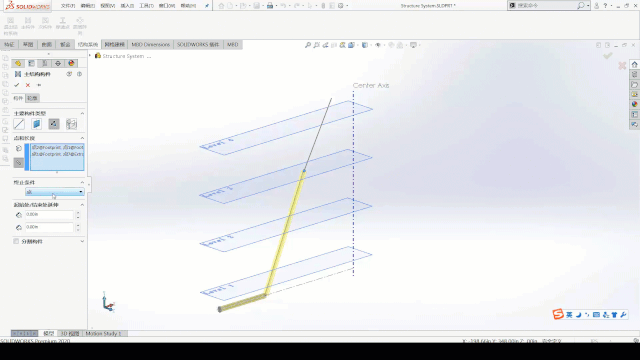The image size is (640, 360).
Task: Open the 工具 menu in the menu bar
Action: coord(147,6)
